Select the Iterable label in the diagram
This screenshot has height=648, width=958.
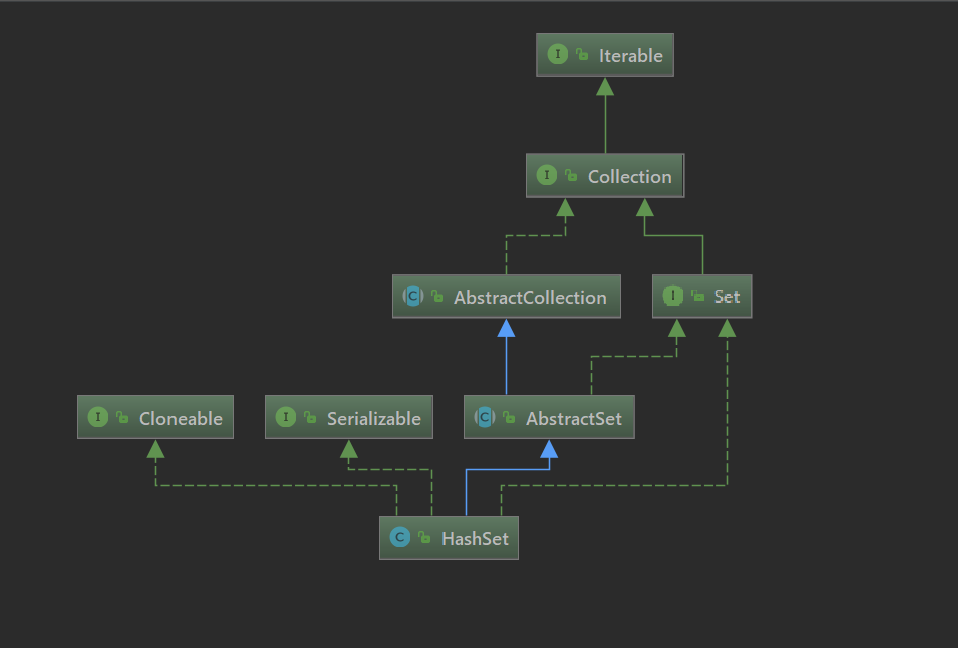pyautogui.click(x=630, y=56)
